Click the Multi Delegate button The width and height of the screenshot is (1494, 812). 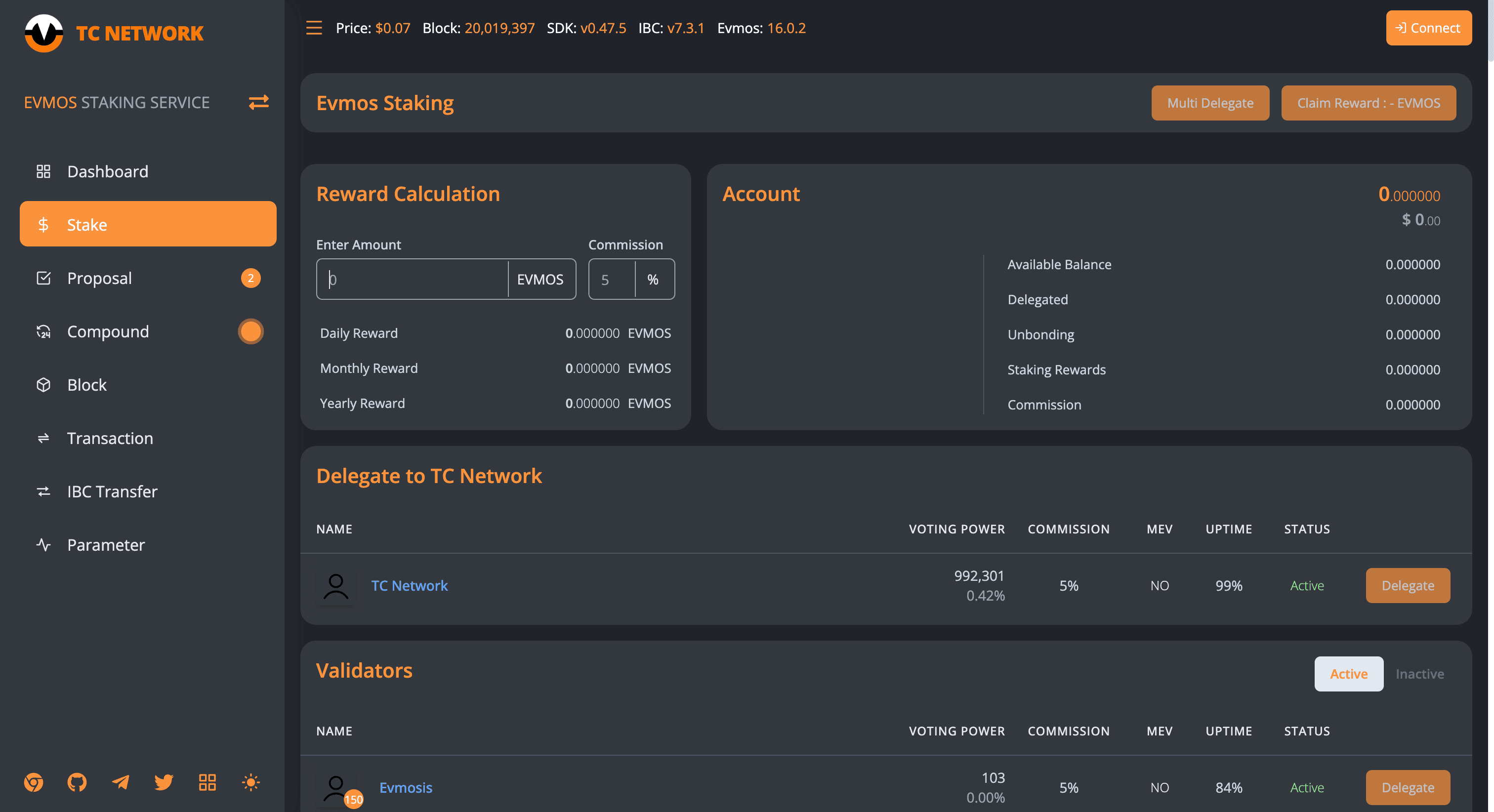click(x=1210, y=103)
